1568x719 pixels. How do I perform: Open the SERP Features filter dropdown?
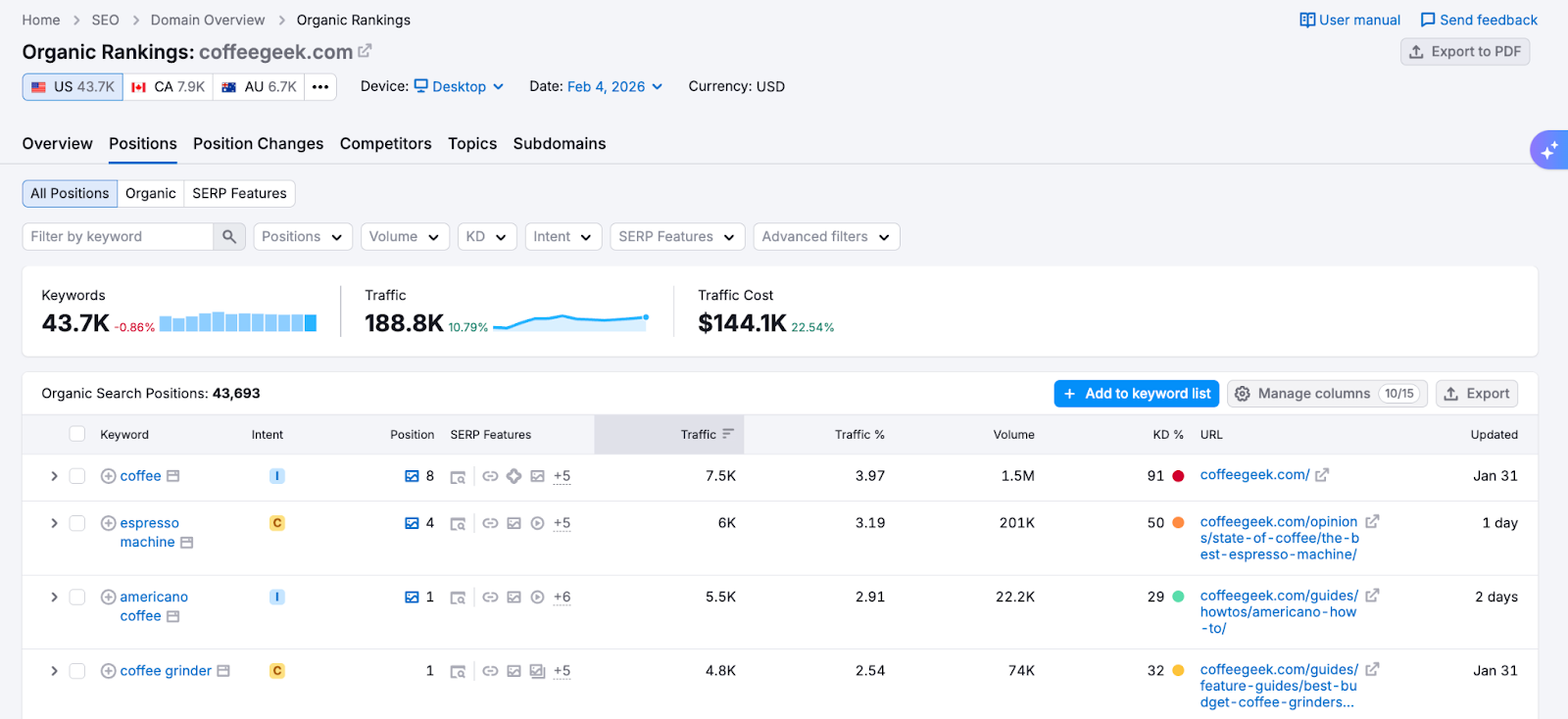[x=677, y=237]
